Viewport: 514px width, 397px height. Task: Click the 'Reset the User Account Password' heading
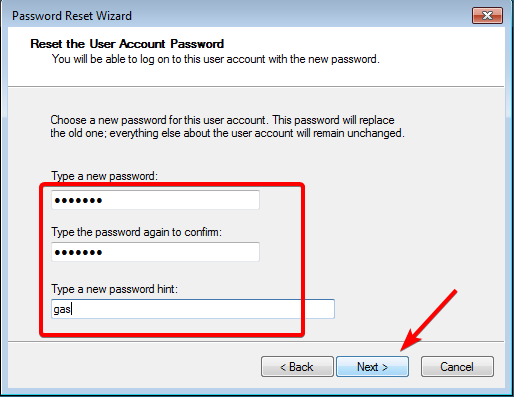click(x=127, y=44)
